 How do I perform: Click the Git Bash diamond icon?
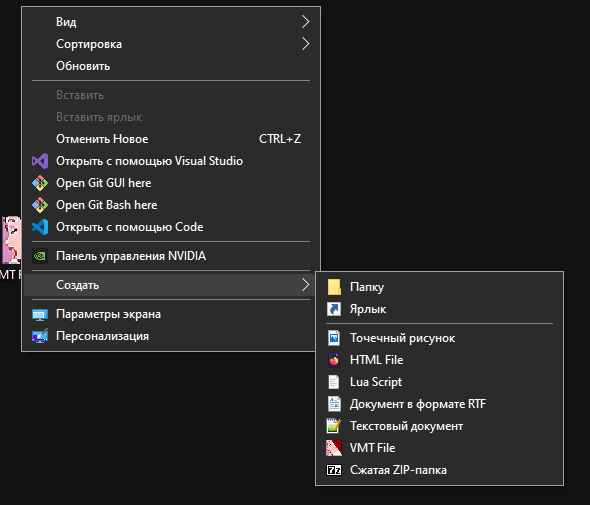pyautogui.click(x=40, y=205)
